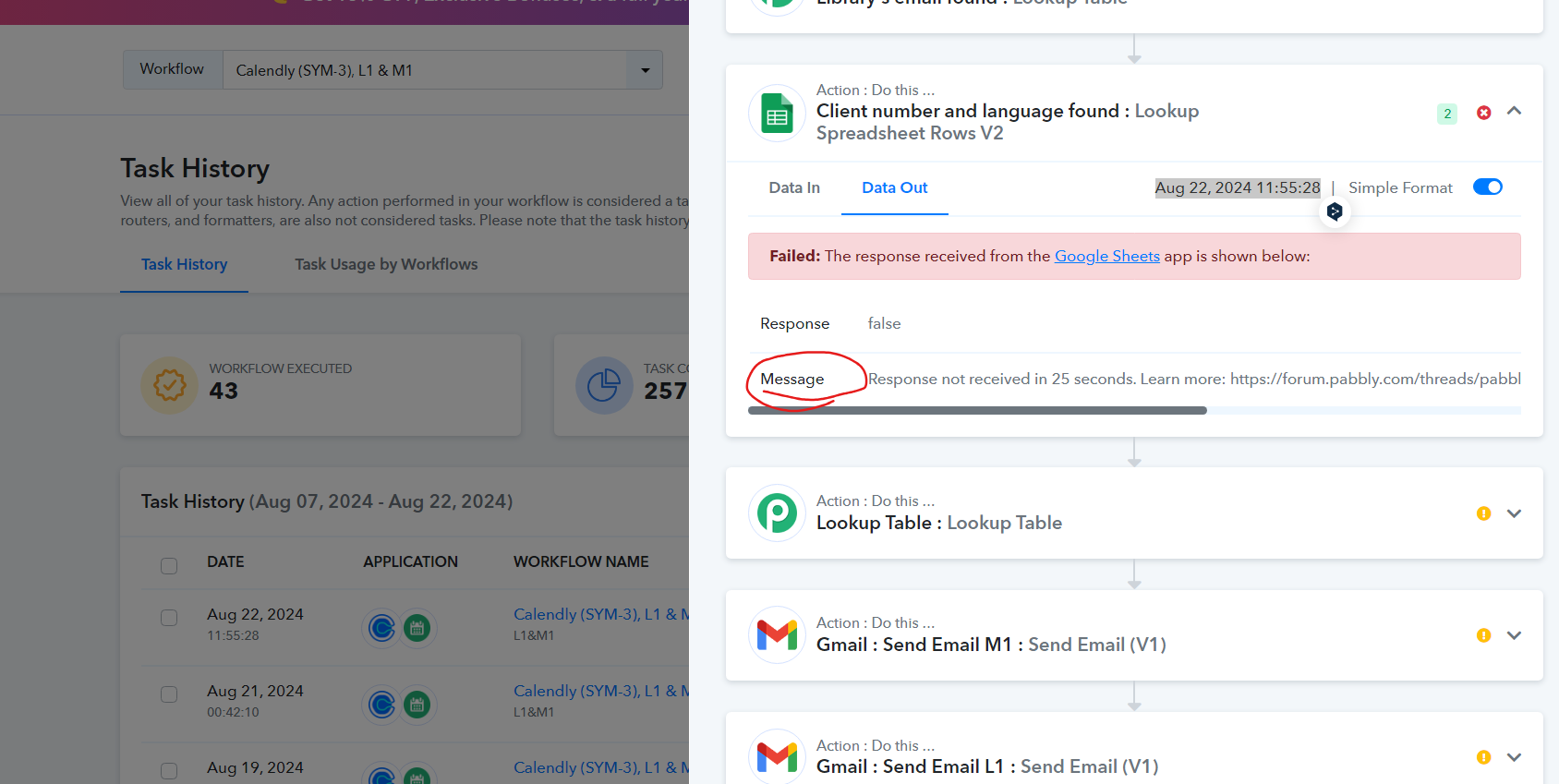Click the Workflow Executed gear badge icon
This screenshot has width=1559, height=784.
click(170, 385)
